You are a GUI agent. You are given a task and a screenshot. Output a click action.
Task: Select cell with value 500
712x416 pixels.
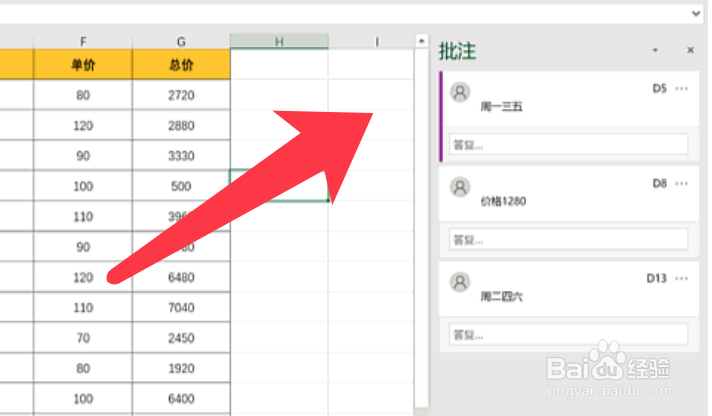(181, 186)
